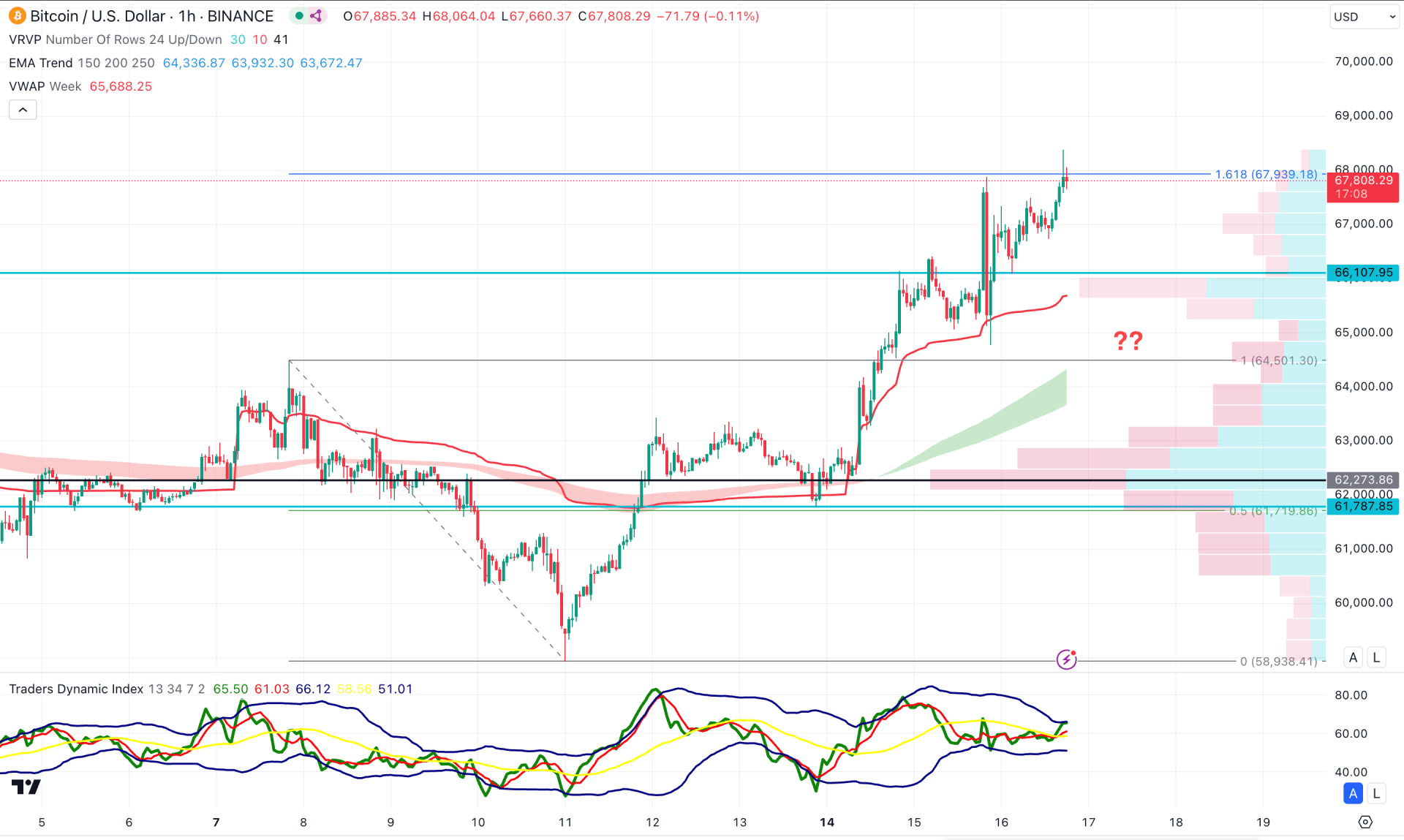Viewport: 1404px width, 840px height.
Task: Click the 70,000.00 price axis label
Action: (1364, 61)
